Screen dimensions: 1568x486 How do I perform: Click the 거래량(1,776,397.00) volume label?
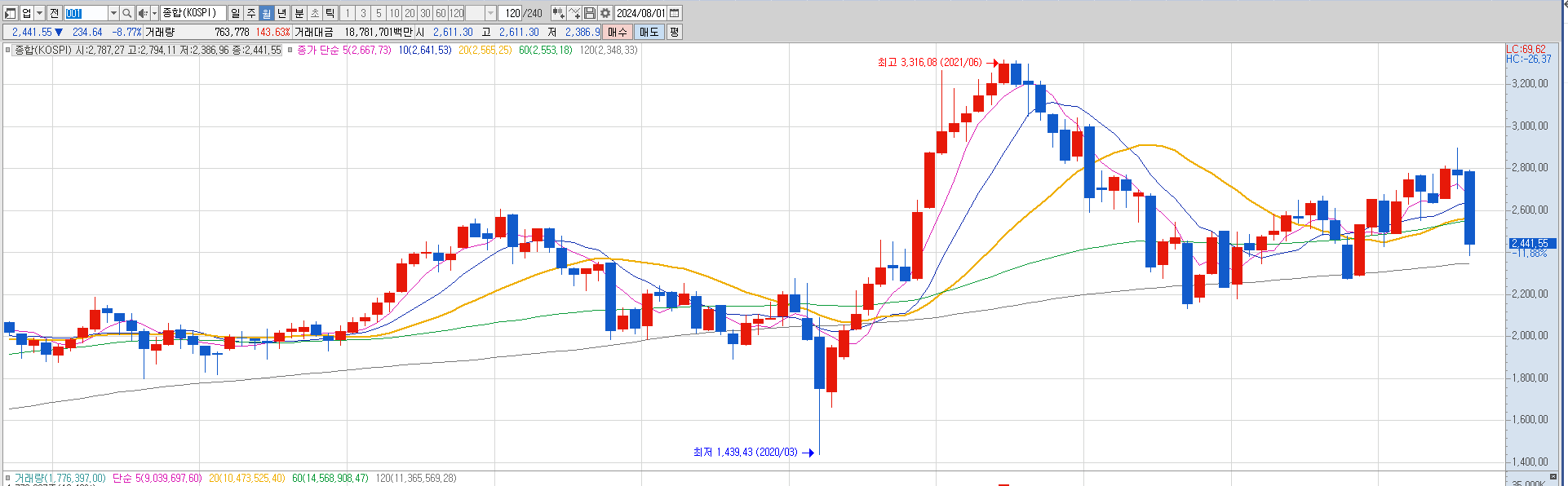coord(60,479)
